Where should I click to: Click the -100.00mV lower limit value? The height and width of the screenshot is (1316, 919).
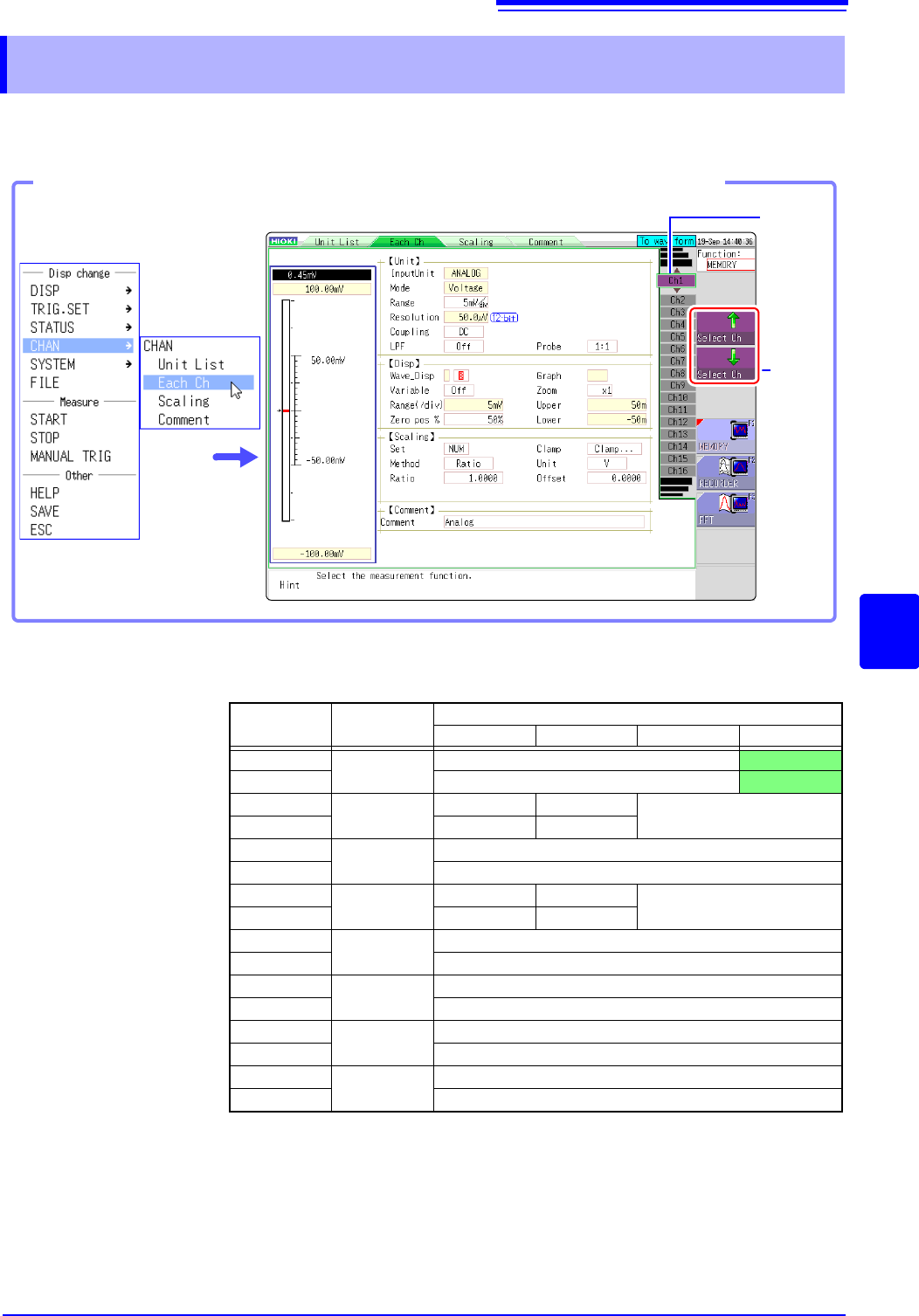[322, 554]
